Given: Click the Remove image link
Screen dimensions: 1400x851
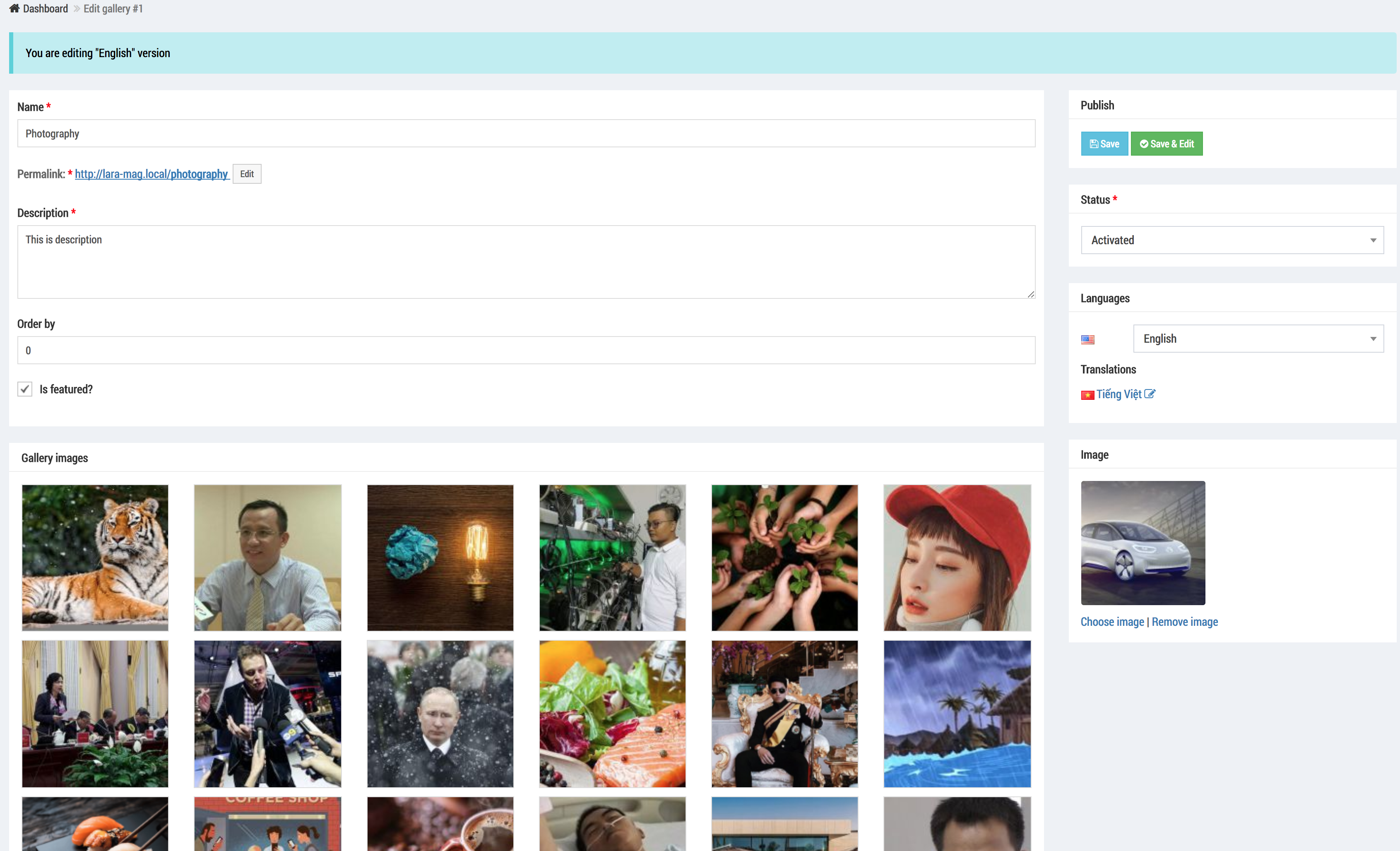Looking at the screenshot, I should pos(1185,622).
